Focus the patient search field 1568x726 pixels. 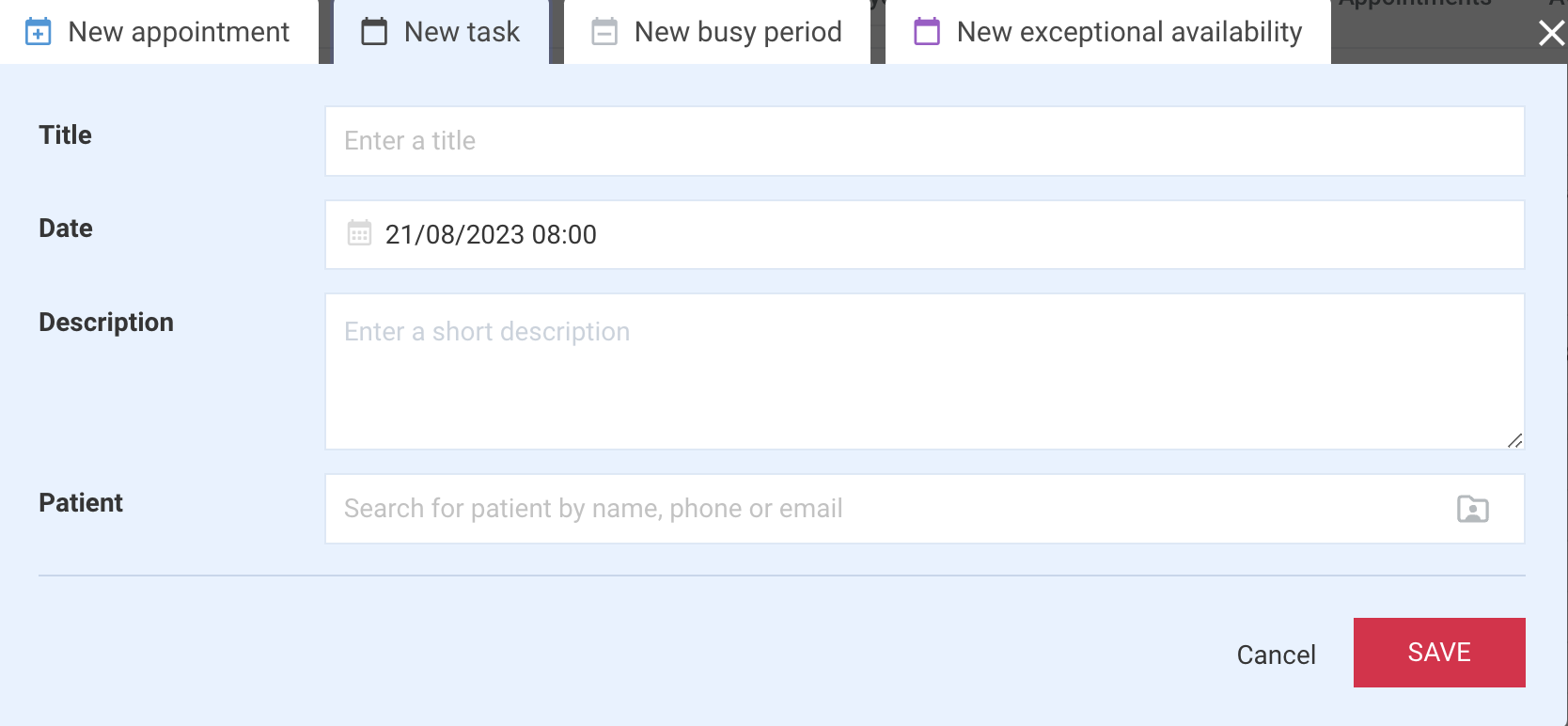pos(925,509)
